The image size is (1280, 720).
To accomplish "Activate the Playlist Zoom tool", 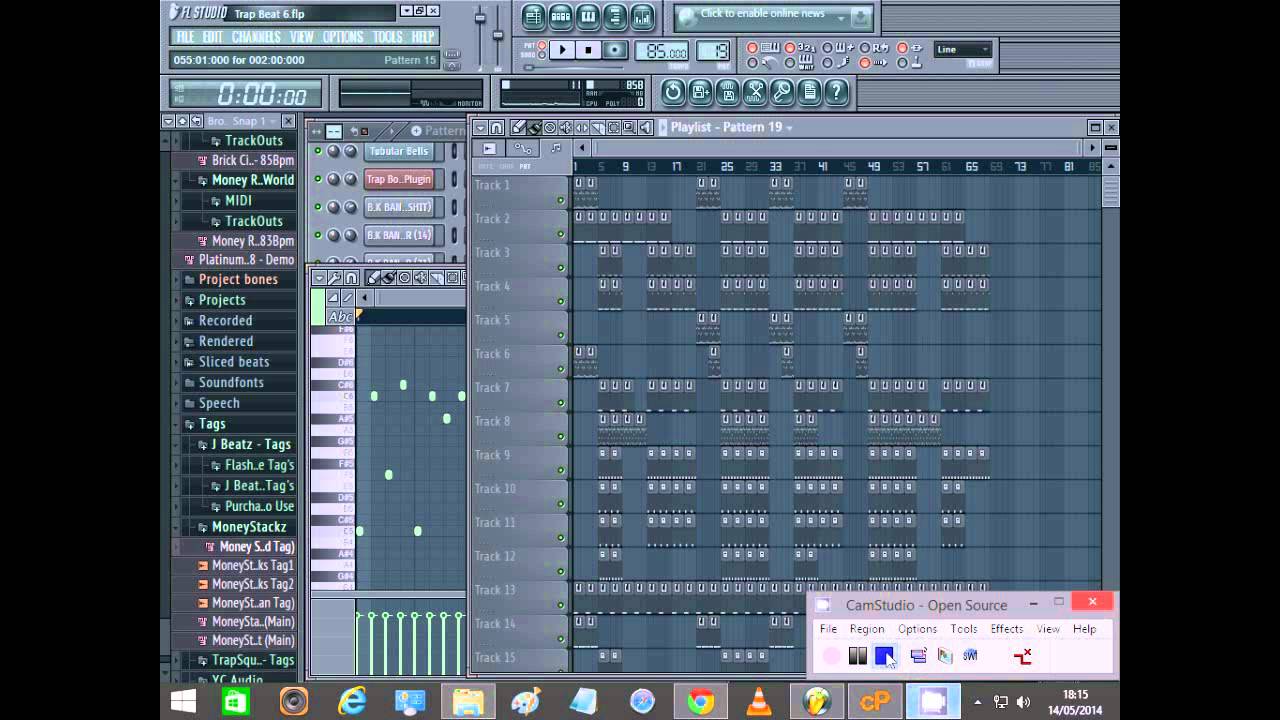I will click(627, 128).
